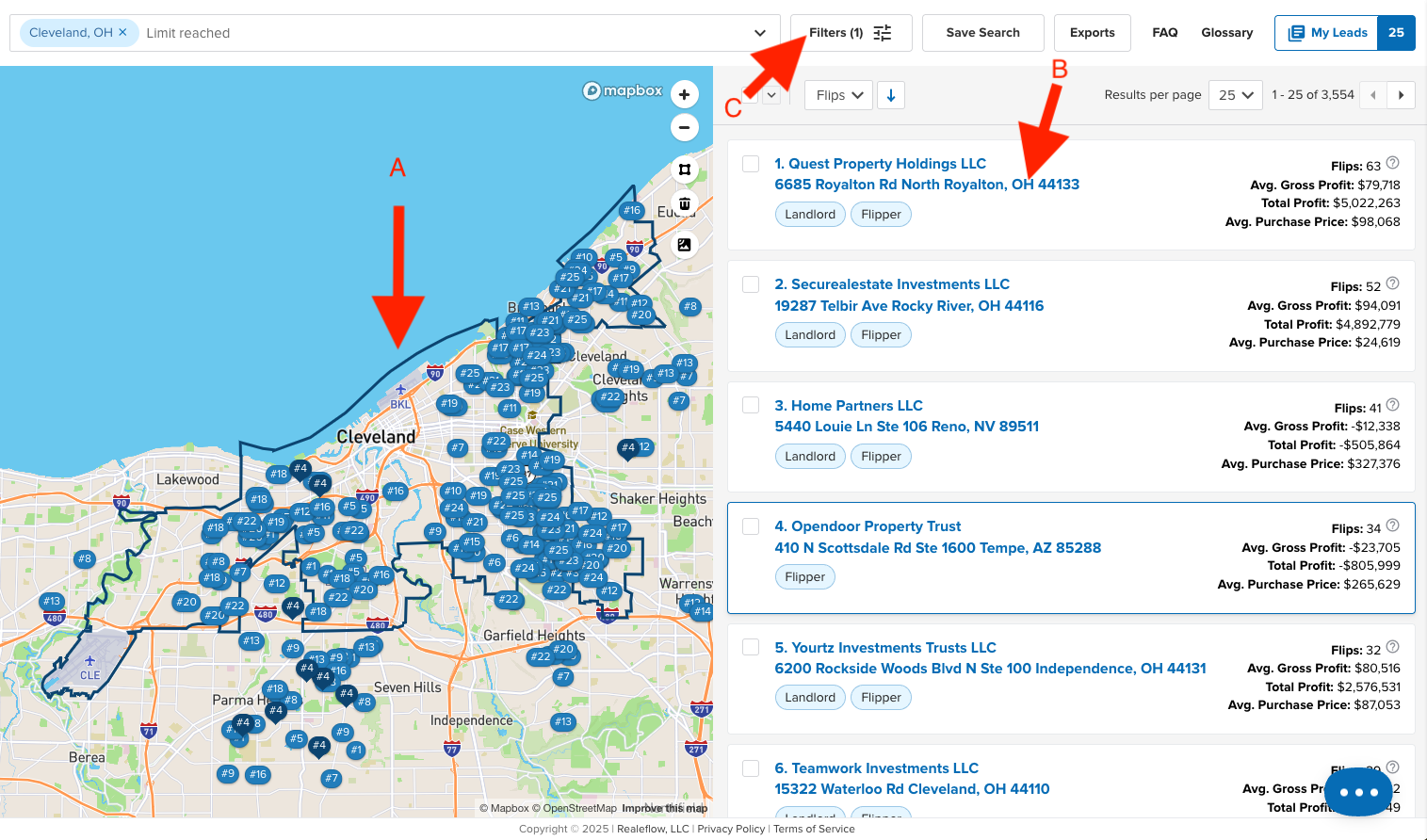Open Results per page dropdown

point(1235,95)
